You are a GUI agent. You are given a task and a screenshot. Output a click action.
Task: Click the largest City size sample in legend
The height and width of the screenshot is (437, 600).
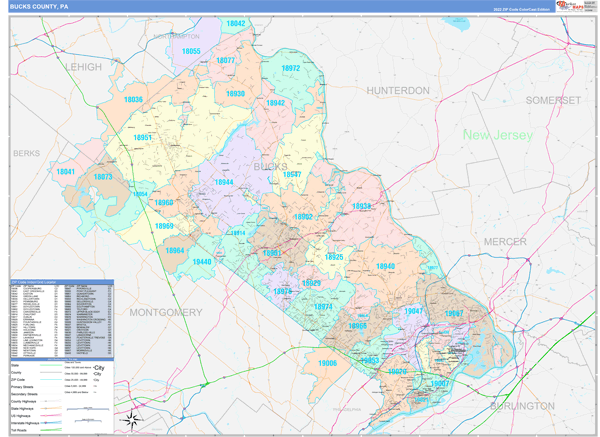point(99,367)
